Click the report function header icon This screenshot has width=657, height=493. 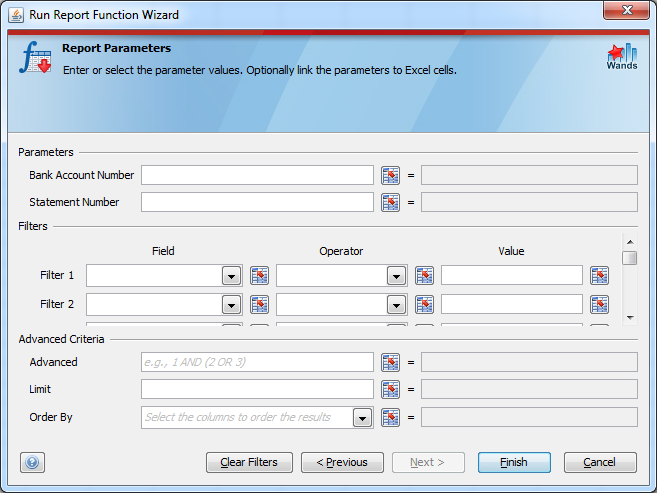(x=35, y=57)
